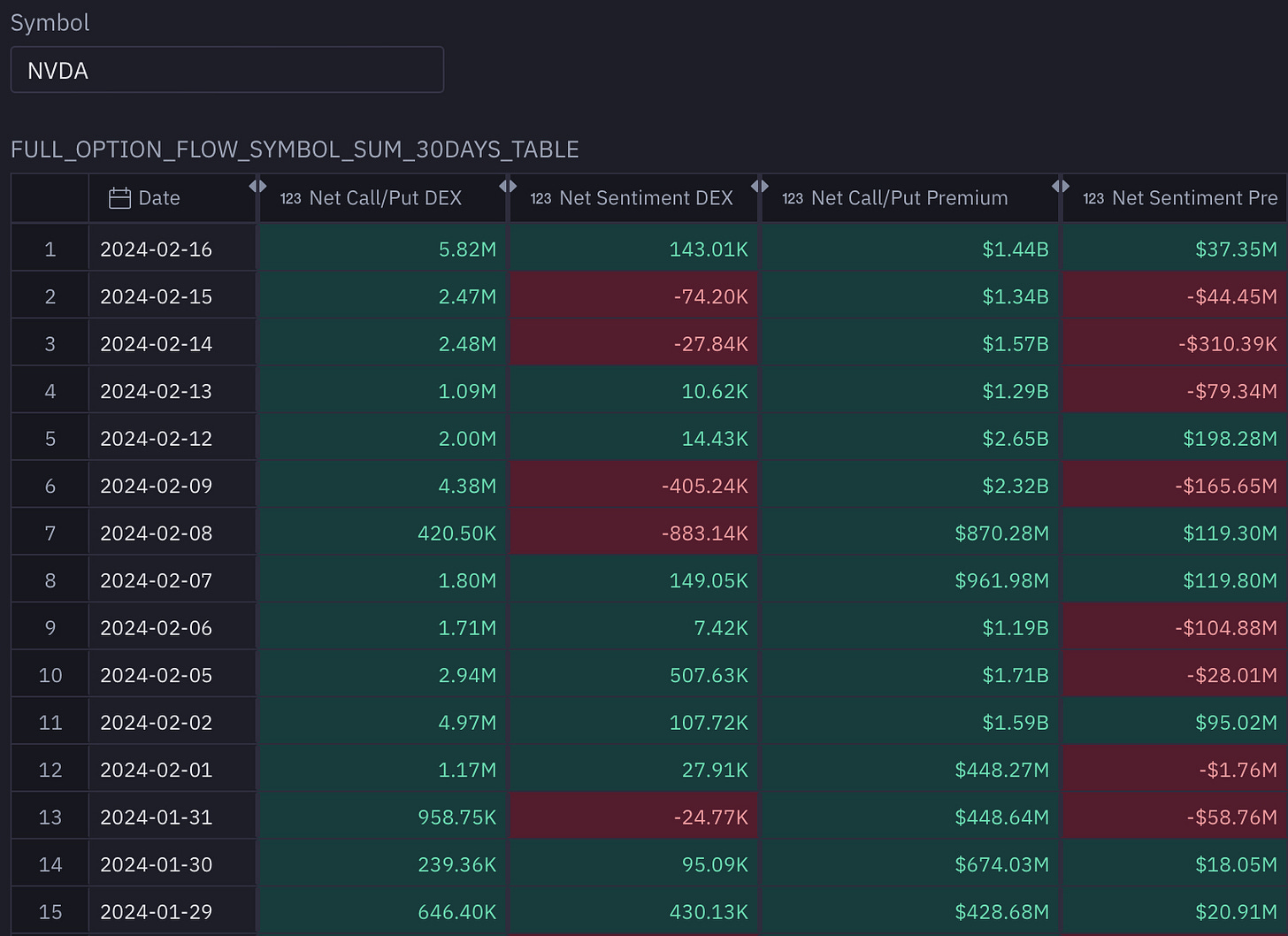Click resize handle after Net Sentiment DEX column
This screenshot has width=1288, height=936.
click(759, 186)
